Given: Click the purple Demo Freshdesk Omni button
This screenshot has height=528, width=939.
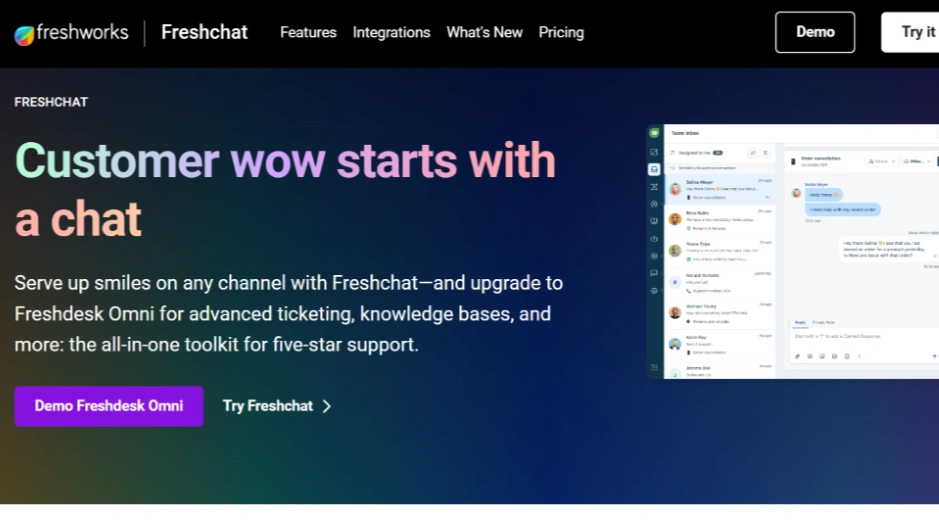Looking at the screenshot, I should pyautogui.click(x=109, y=406).
